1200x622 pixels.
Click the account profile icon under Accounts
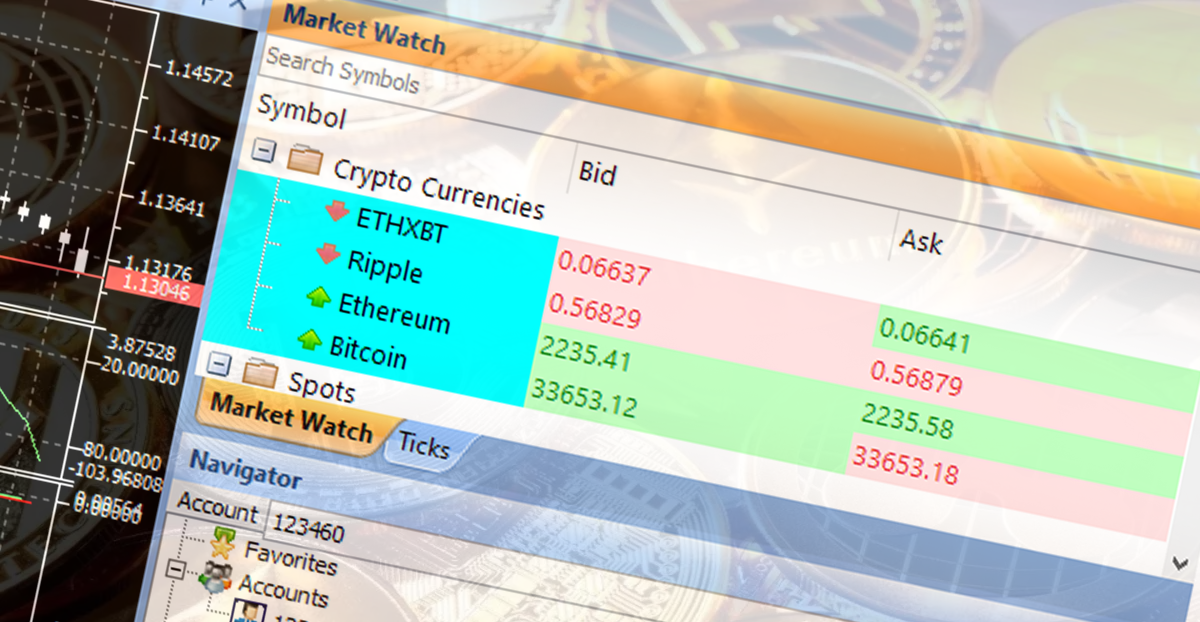click(x=250, y=611)
